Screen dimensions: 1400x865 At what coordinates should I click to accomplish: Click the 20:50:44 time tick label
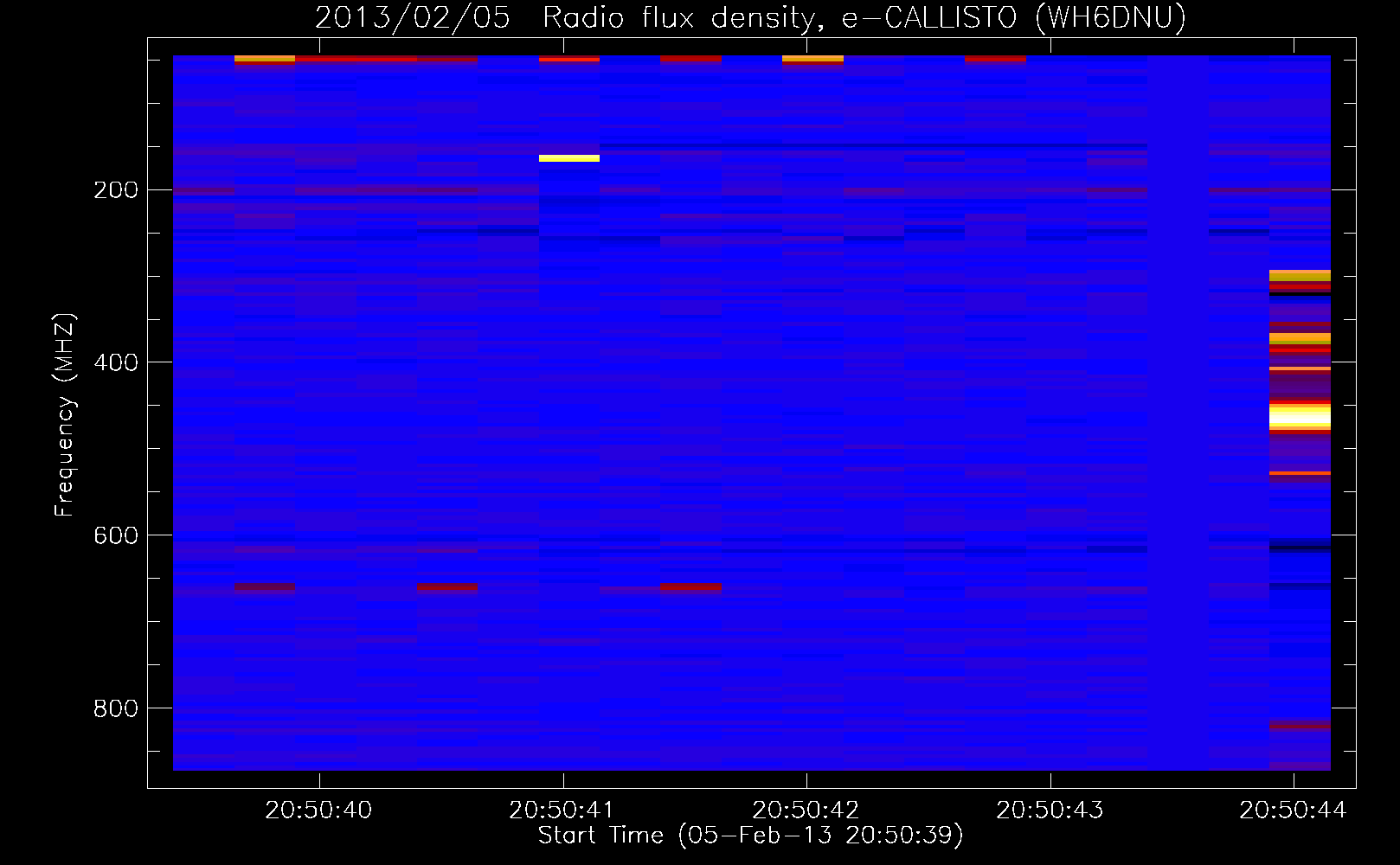click(1293, 810)
